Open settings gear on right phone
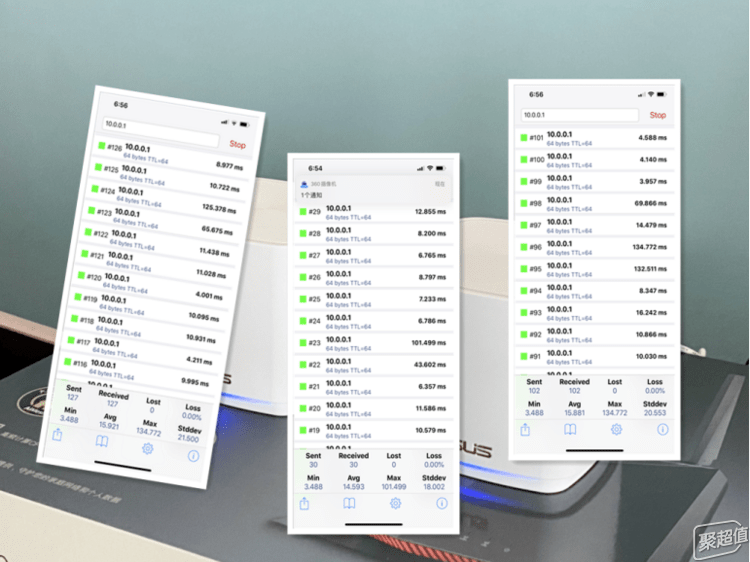The height and width of the screenshot is (562, 750). pos(616,430)
